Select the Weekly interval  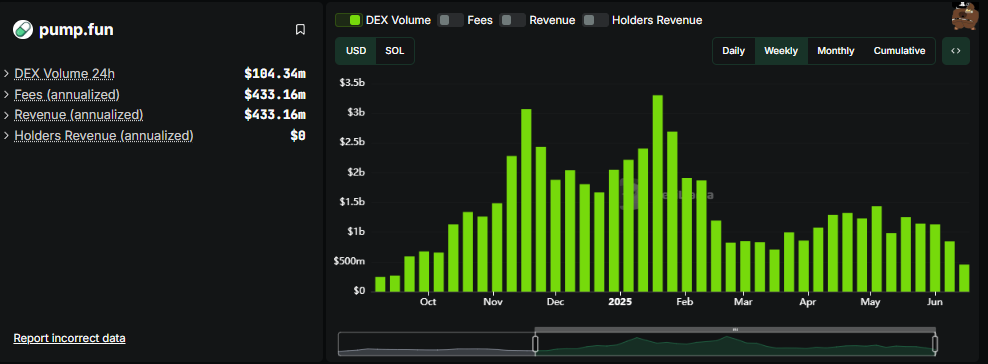pyautogui.click(x=781, y=51)
